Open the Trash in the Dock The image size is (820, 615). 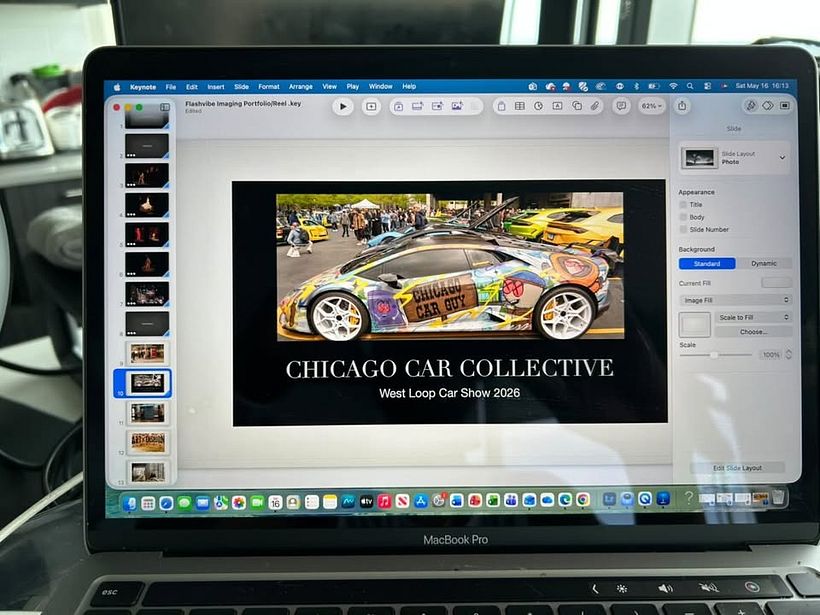[x=778, y=497]
